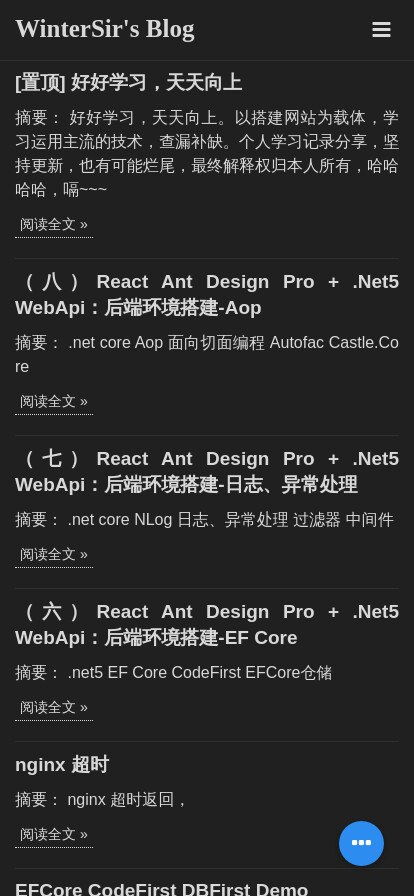Click 阅读全文 under the NLog post
The image size is (414, 896).
point(54,555)
